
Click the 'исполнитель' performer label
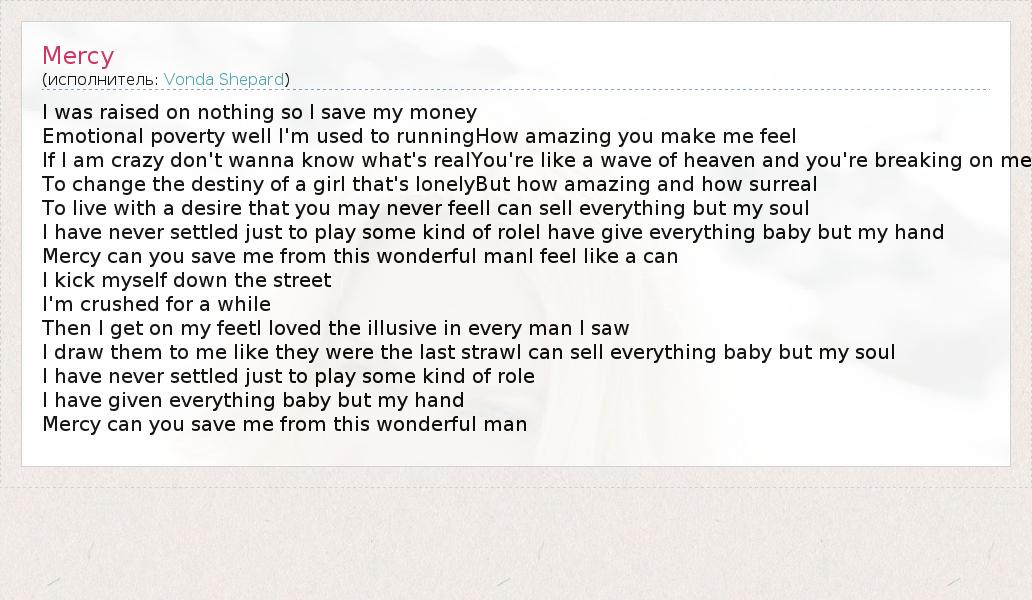tap(101, 79)
